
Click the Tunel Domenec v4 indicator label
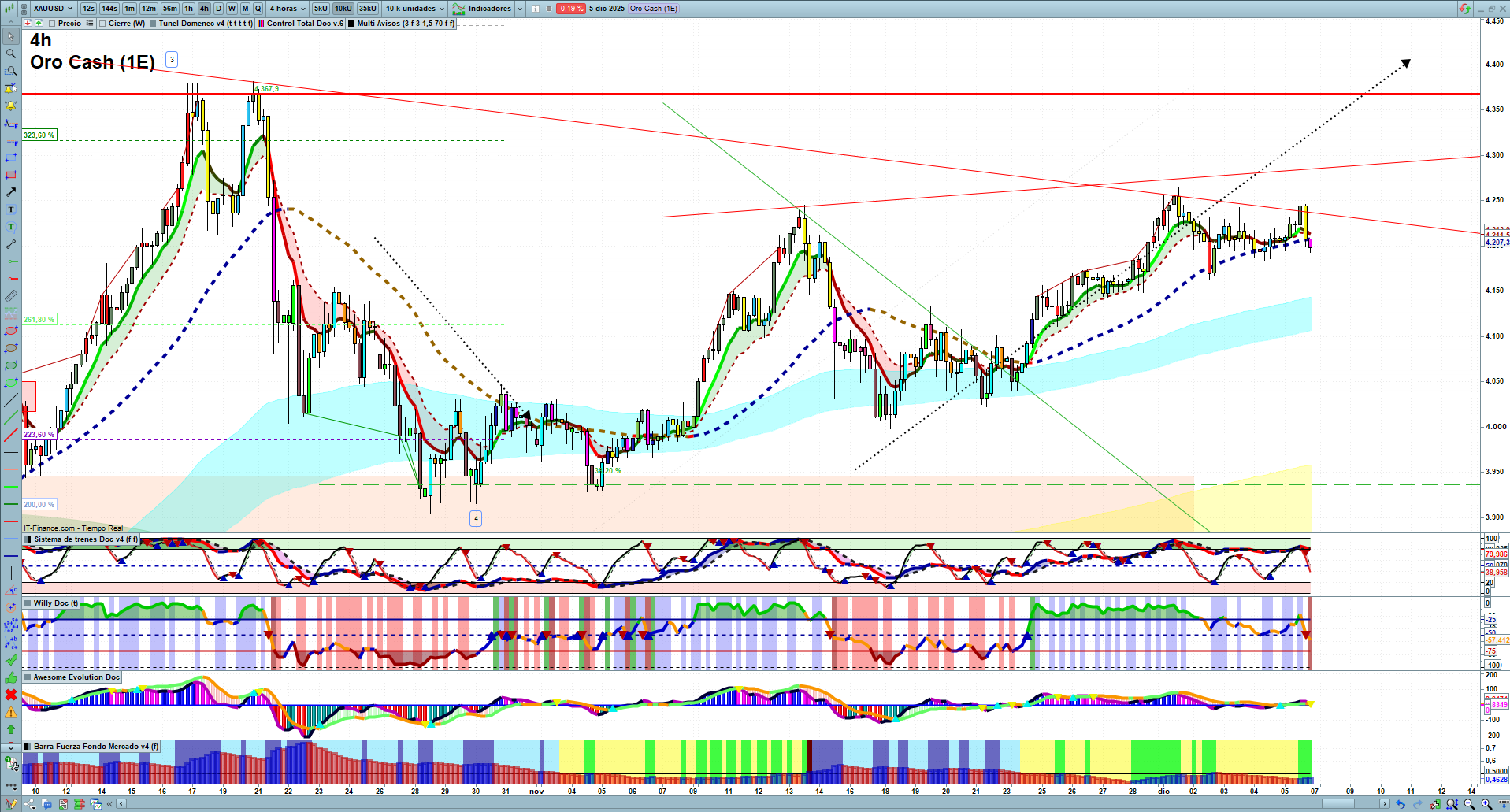coord(206,24)
